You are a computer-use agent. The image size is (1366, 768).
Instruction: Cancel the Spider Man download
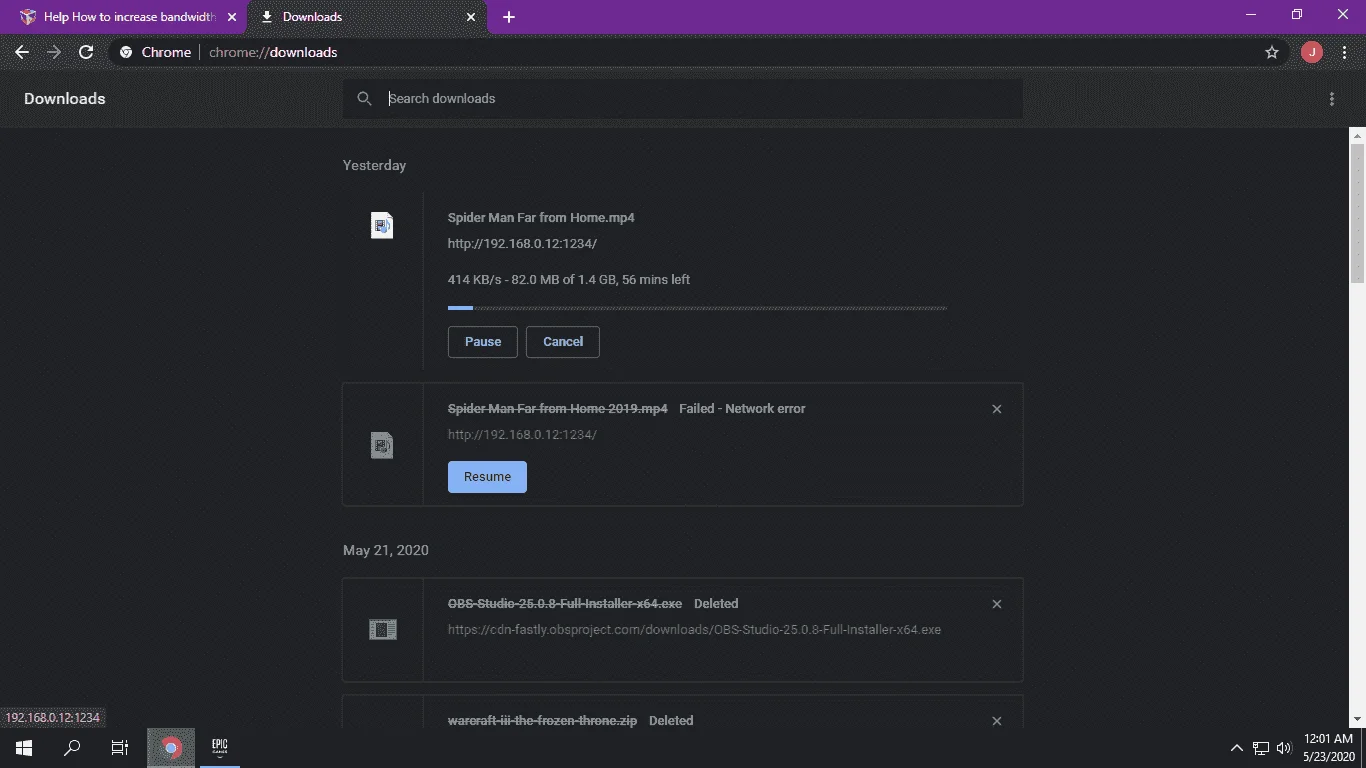(x=563, y=342)
